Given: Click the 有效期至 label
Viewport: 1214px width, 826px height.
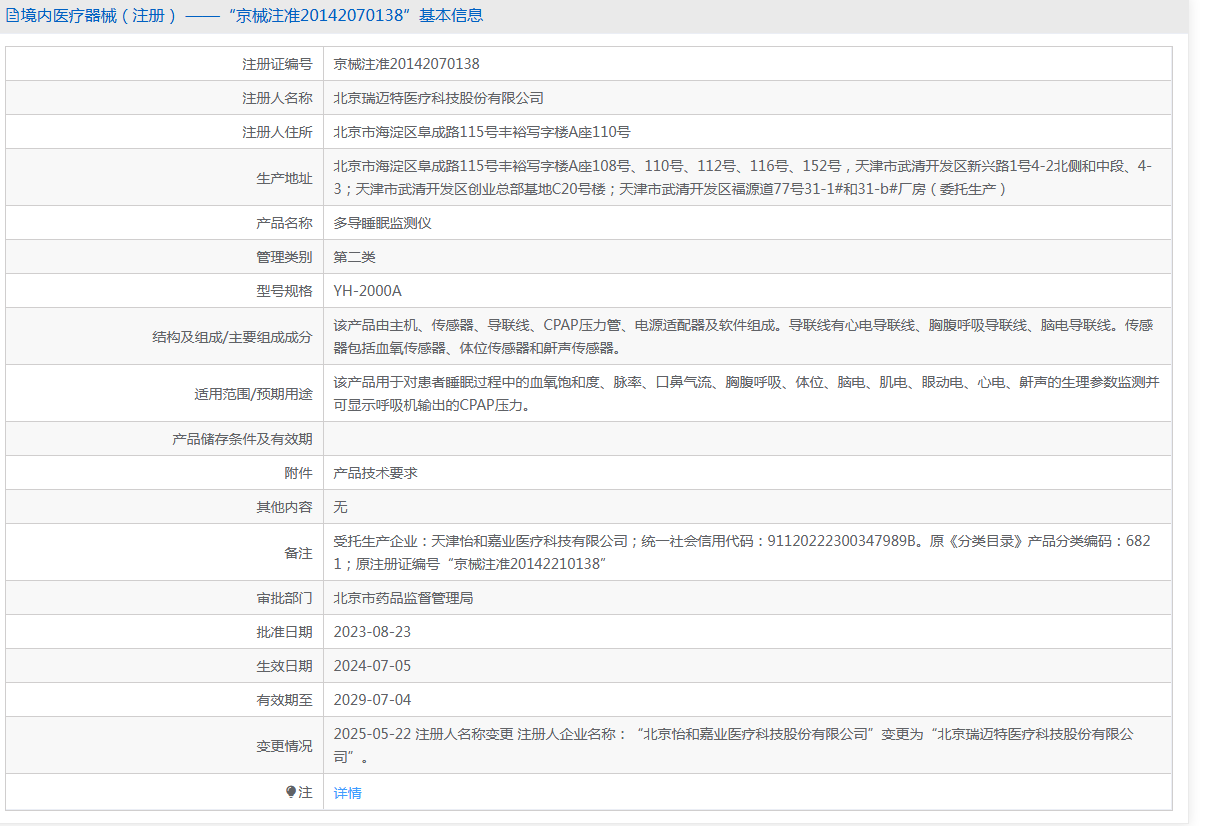Looking at the screenshot, I should pos(284,700).
